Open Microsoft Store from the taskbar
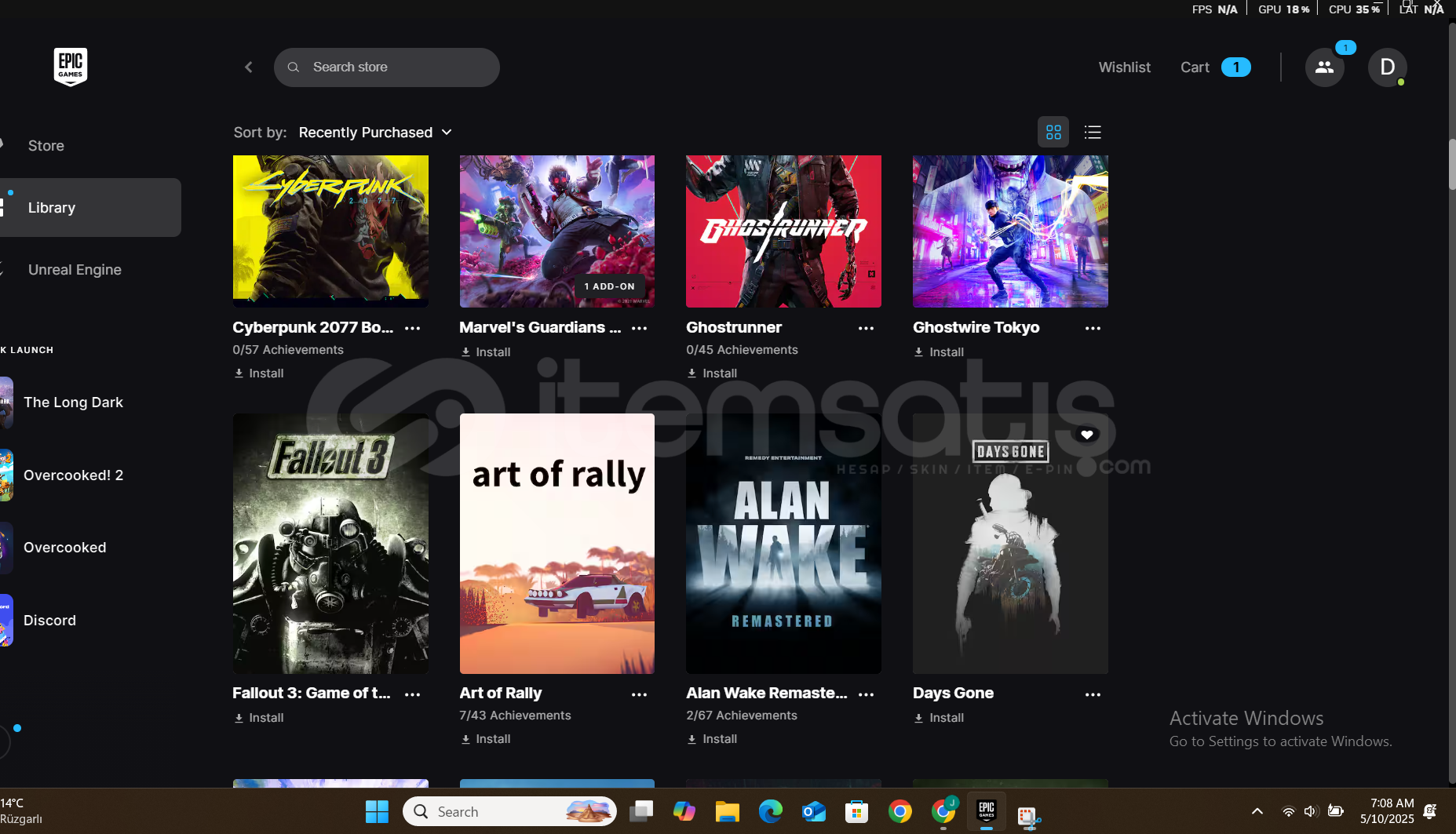 coord(856,812)
